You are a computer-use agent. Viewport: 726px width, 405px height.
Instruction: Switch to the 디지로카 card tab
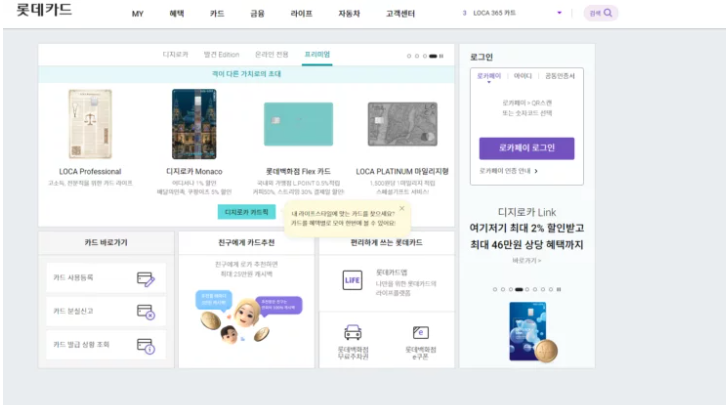[175, 55]
